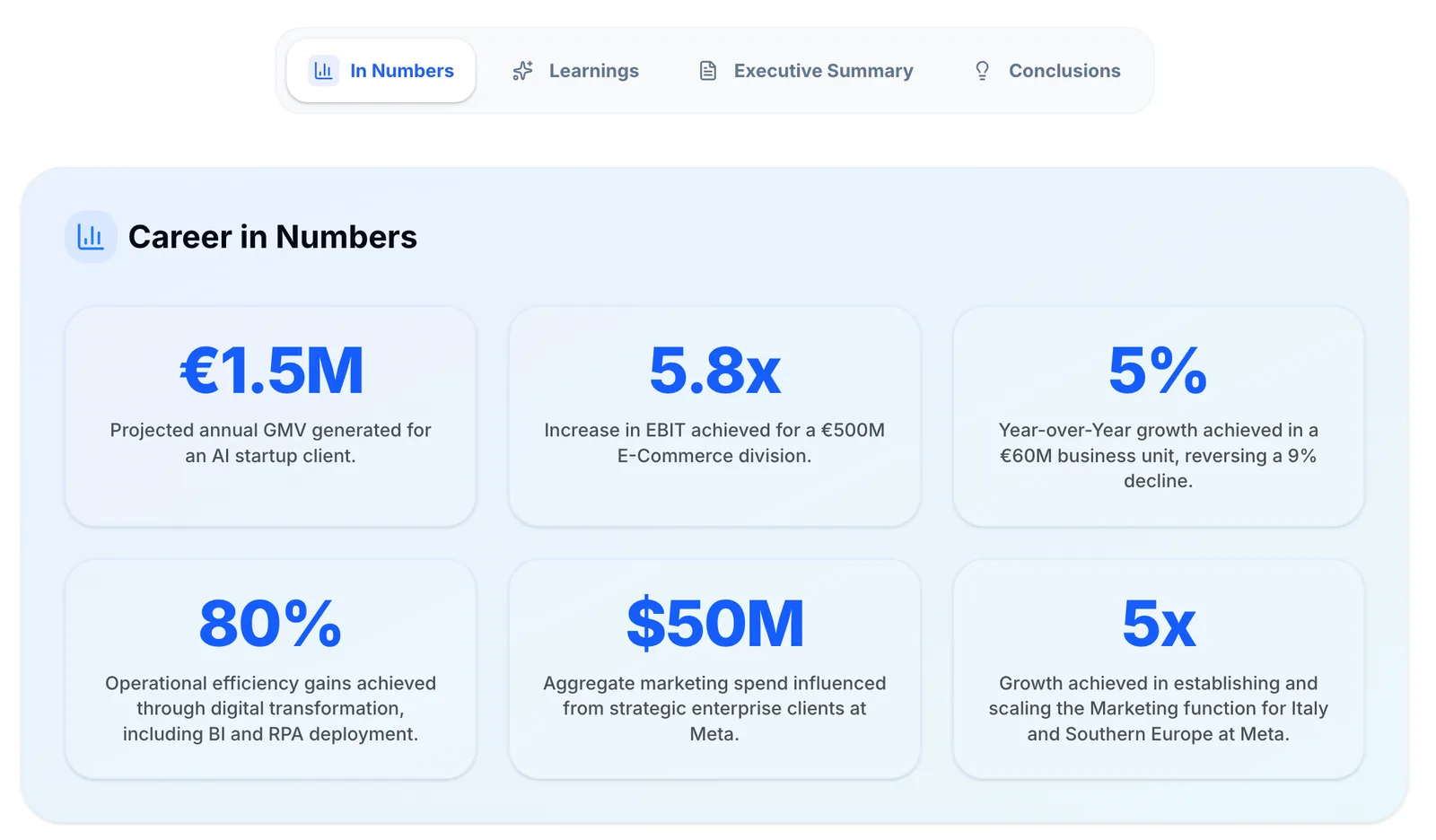Click the Career in Numbers heading
This screenshot has width=1436, height=840.
click(x=273, y=237)
